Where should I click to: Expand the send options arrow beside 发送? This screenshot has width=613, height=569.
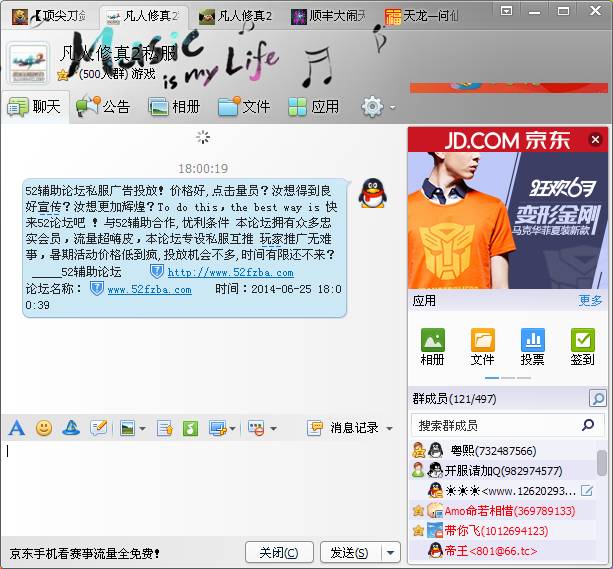[391, 553]
